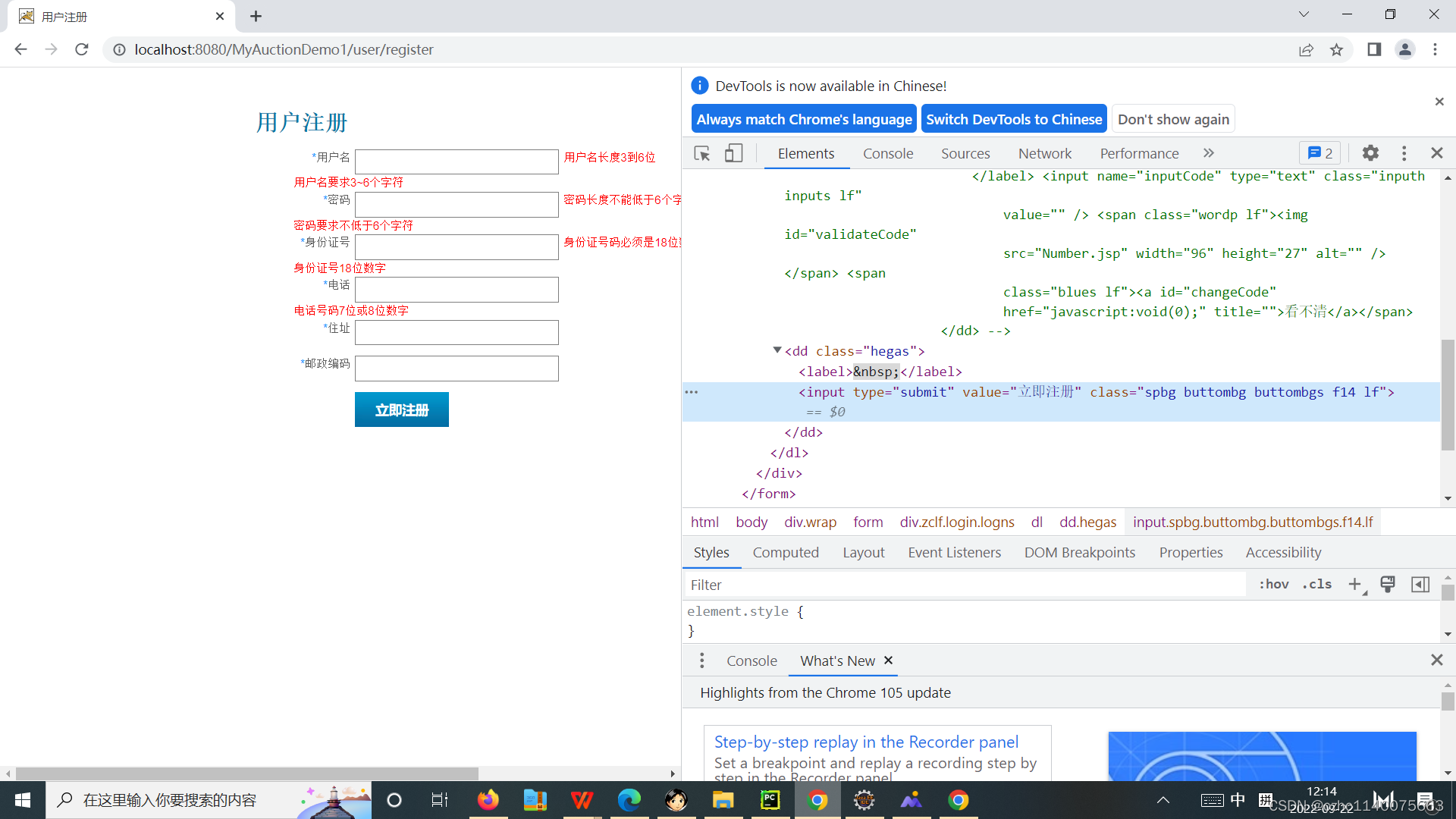
Task: Click the '立即注册' submit button
Action: coord(401,409)
